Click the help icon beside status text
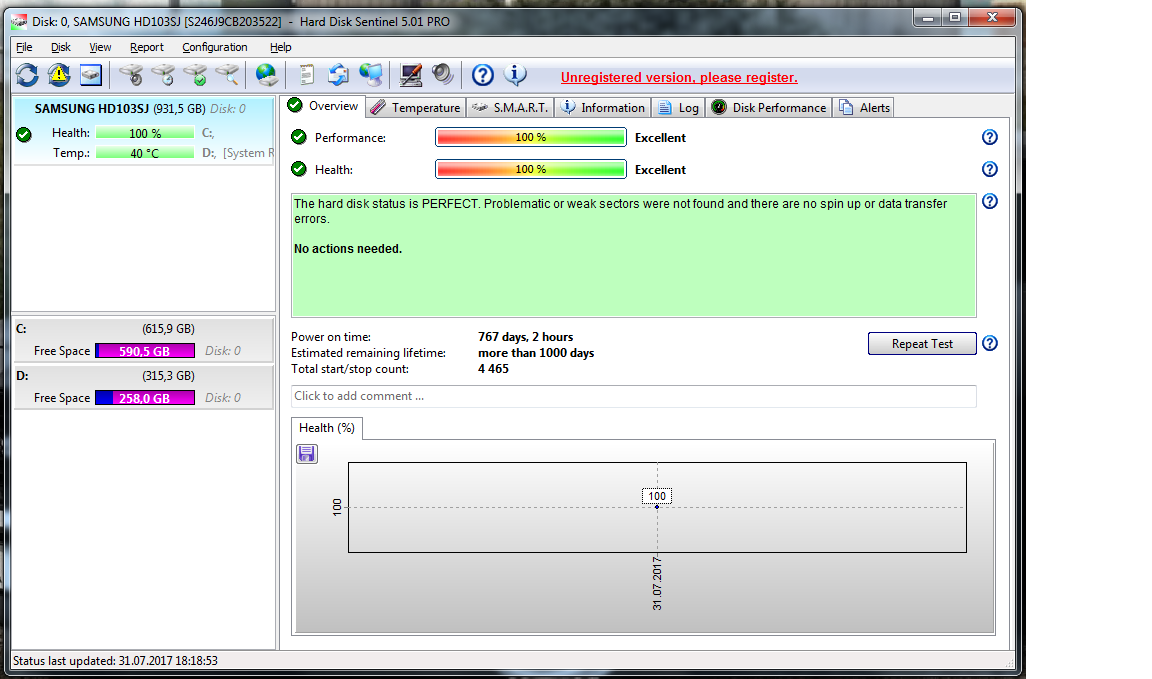The image size is (1152, 679). (990, 201)
